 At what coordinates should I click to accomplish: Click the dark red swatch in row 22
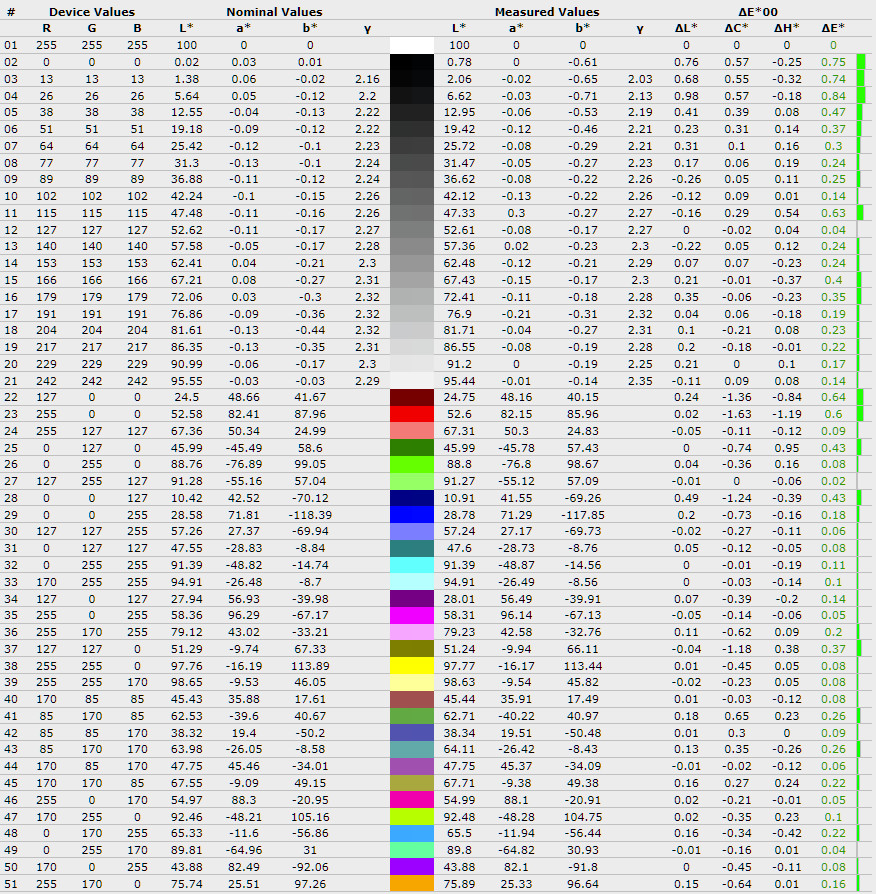pyautogui.click(x=412, y=397)
